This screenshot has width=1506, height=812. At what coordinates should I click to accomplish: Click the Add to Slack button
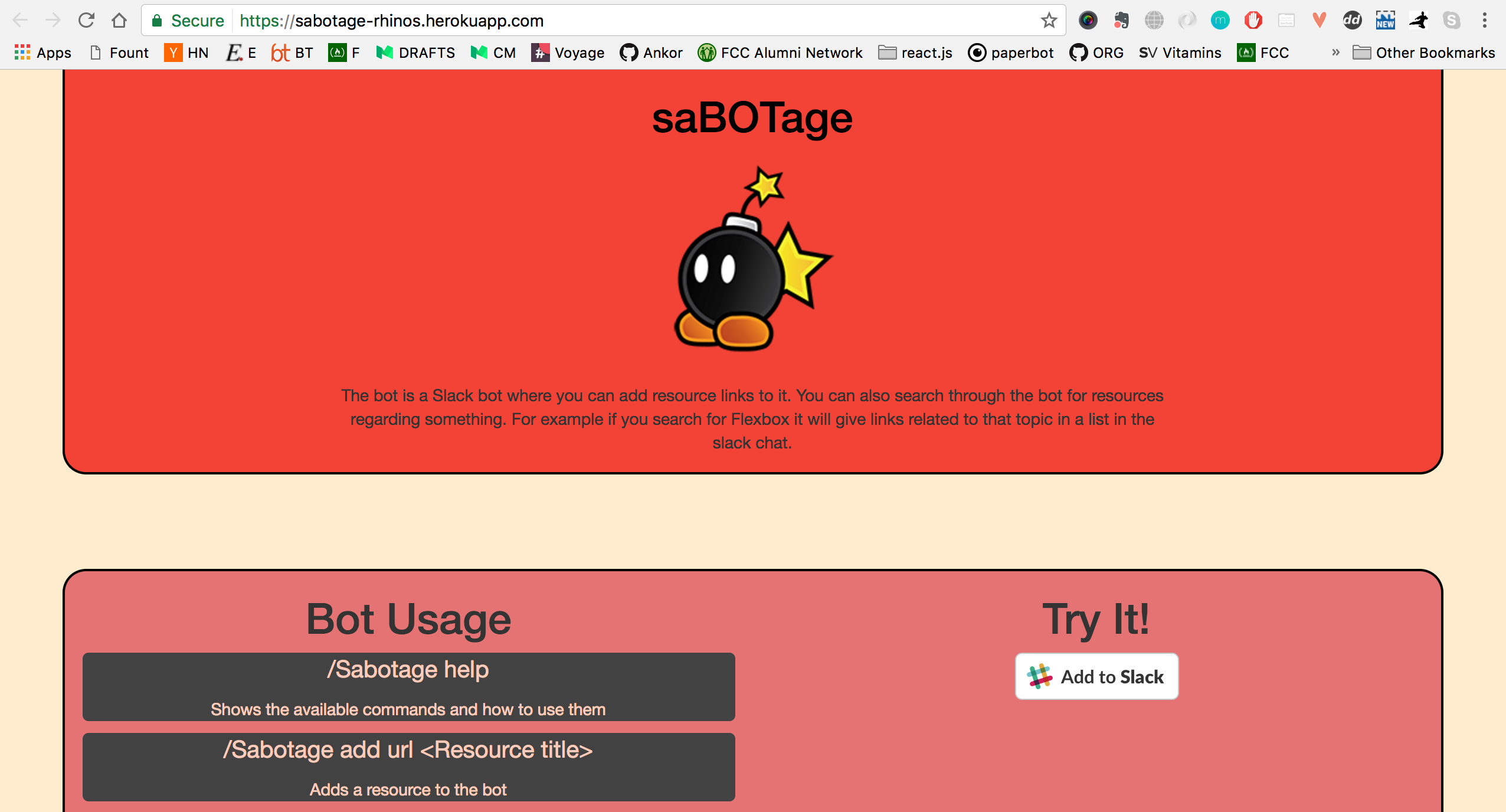(x=1096, y=676)
